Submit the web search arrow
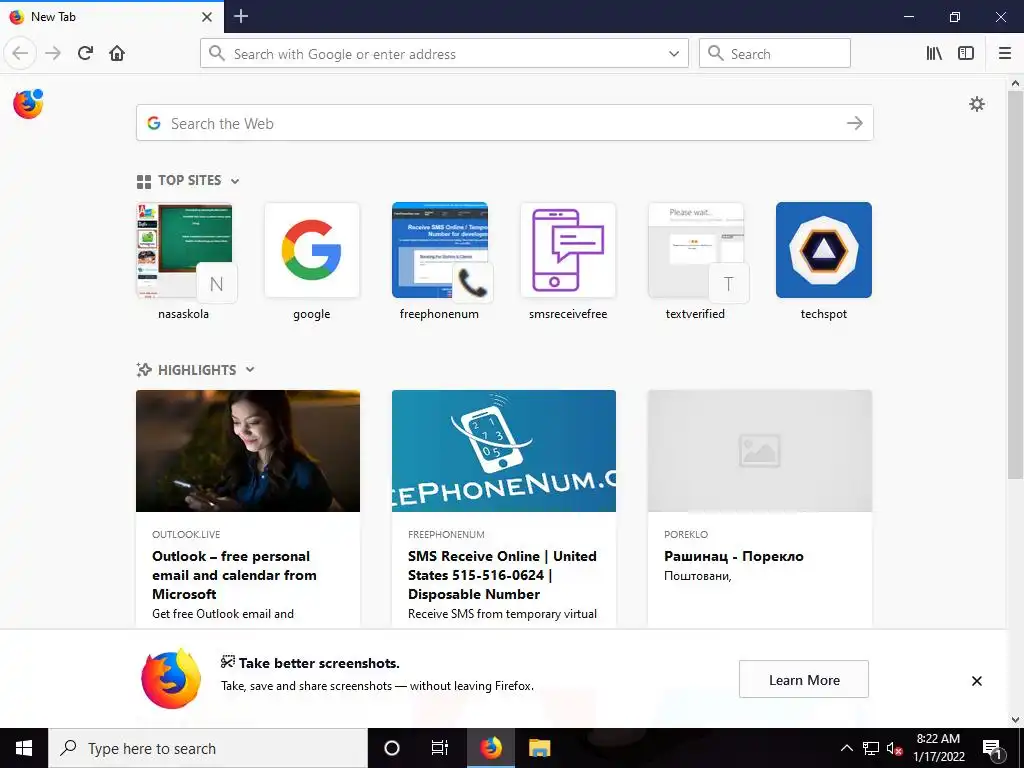The image size is (1024, 768). tap(855, 123)
